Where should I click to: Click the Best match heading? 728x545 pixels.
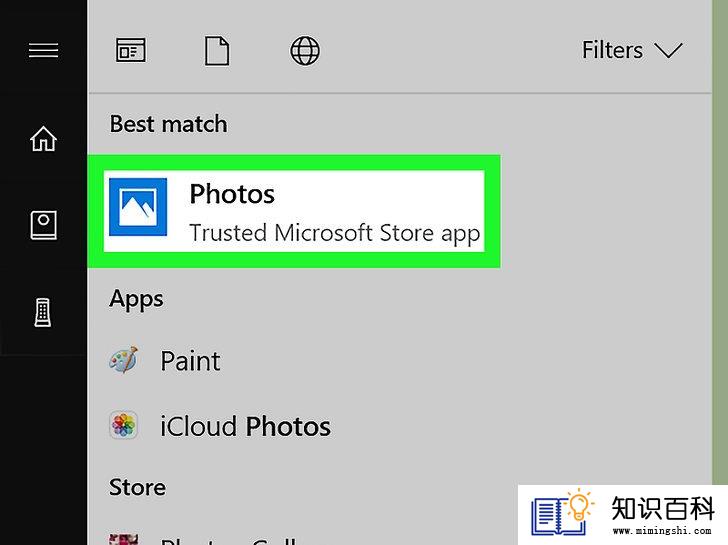point(169,124)
